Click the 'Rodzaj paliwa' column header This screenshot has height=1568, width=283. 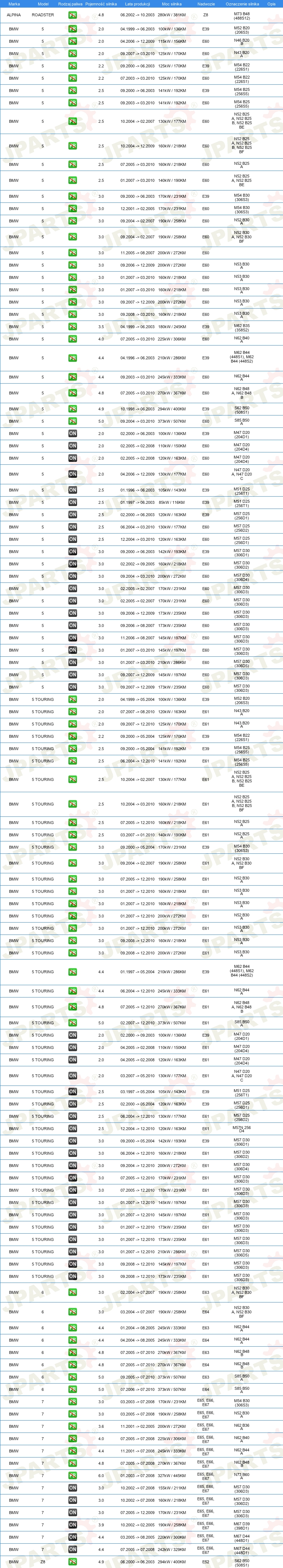point(70,4)
